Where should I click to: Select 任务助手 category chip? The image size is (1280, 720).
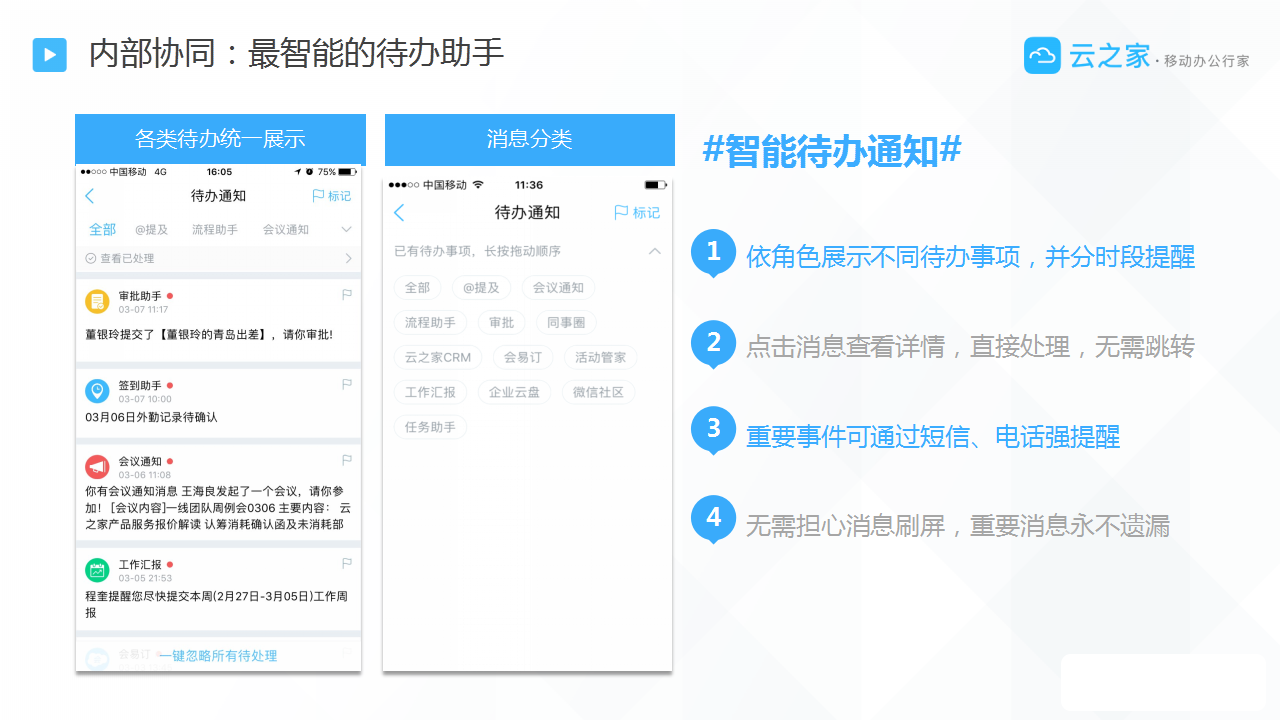point(430,427)
